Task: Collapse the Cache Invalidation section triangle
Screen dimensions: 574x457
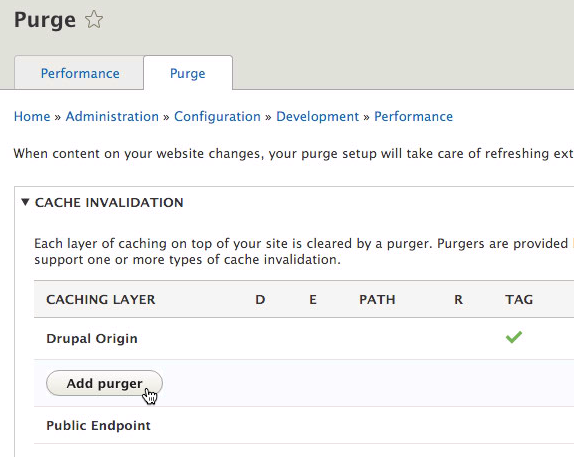Action: (25, 202)
